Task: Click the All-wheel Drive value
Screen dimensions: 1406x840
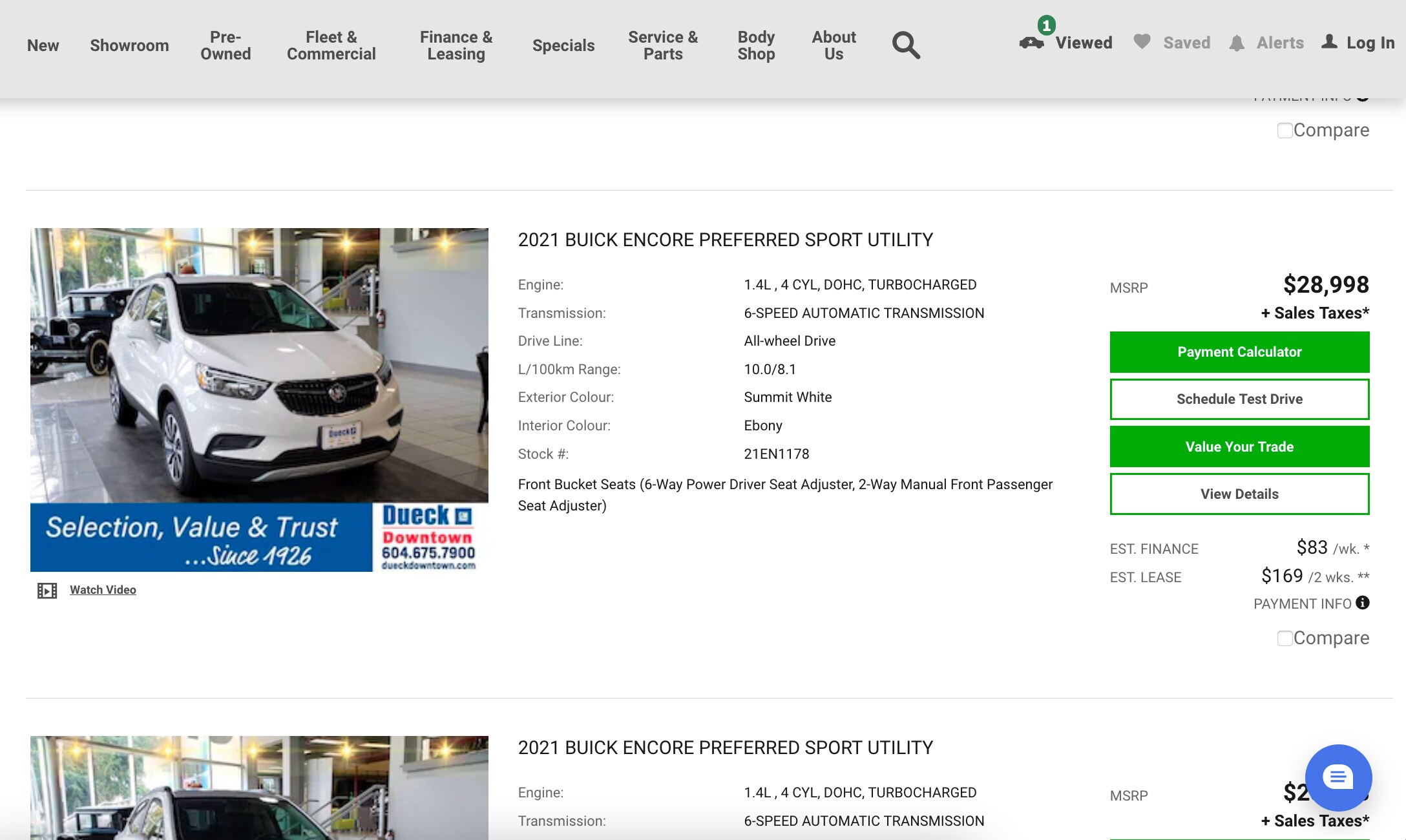Action: 790,341
